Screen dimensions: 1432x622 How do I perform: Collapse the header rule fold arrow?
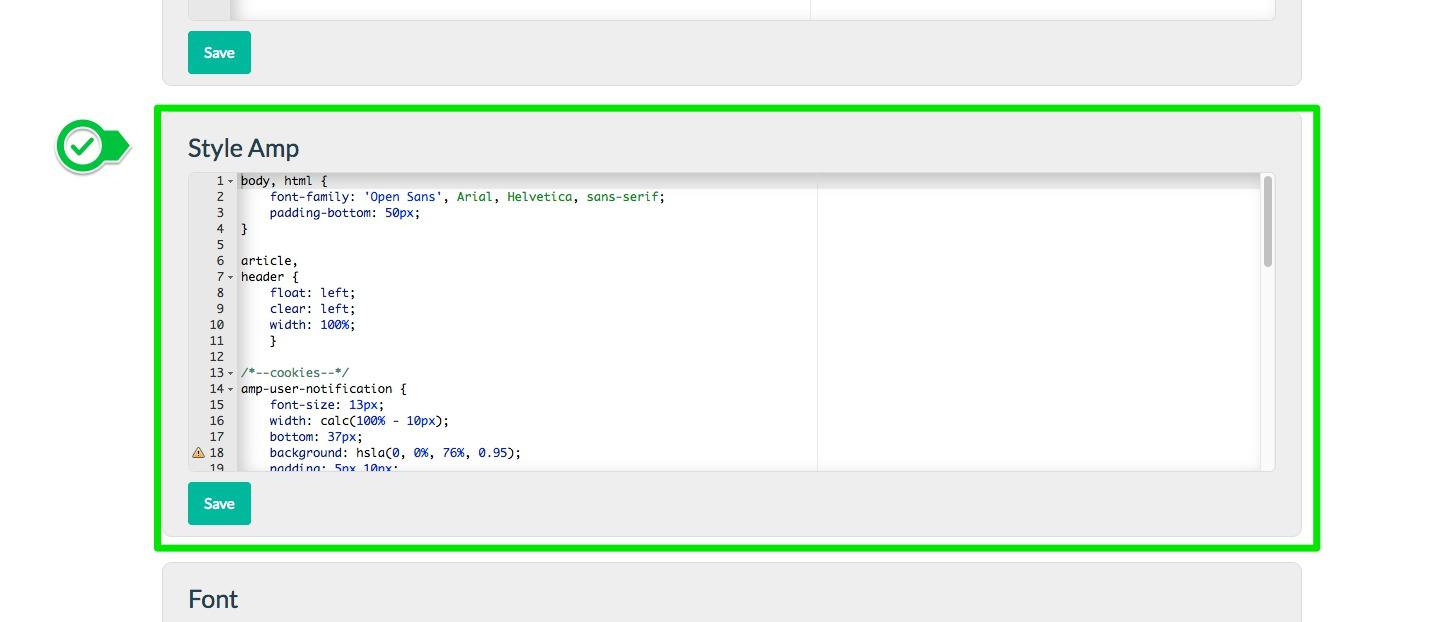pyautogui.click(x=231, y=277)
